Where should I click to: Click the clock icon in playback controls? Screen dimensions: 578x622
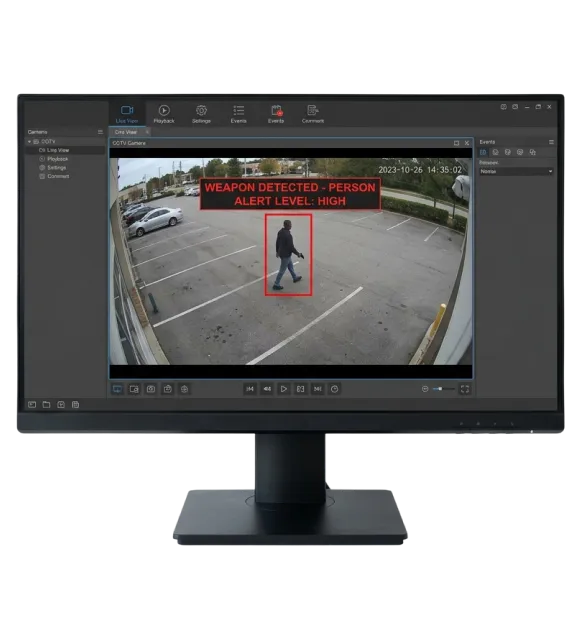334,389
